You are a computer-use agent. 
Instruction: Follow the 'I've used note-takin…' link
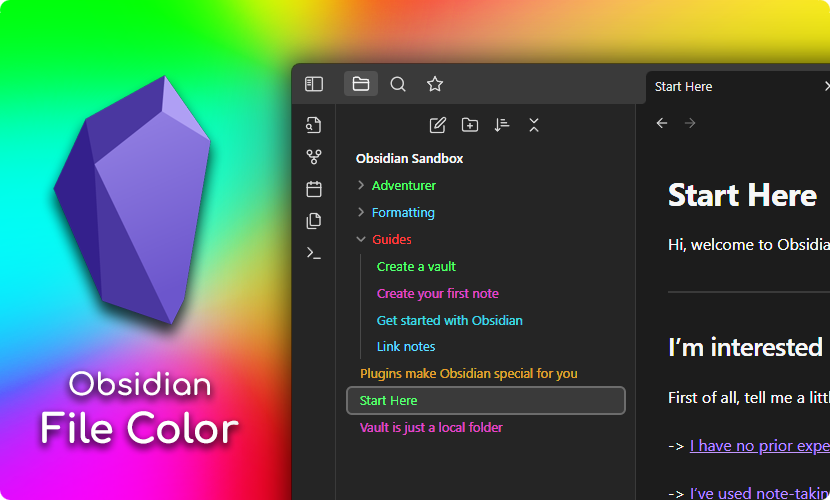(760, 493)
